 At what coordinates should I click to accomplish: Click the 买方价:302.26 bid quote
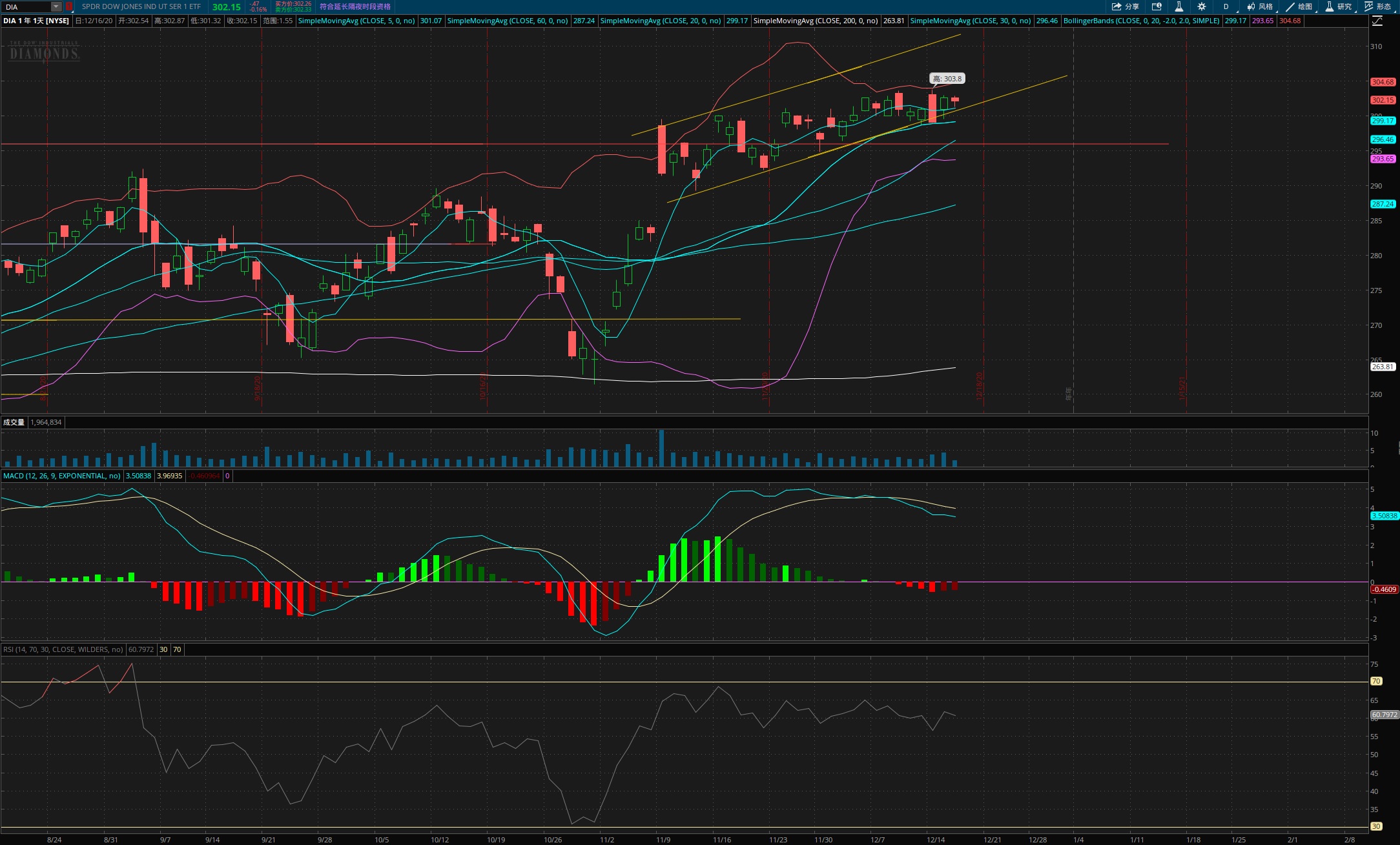[293, 4]
